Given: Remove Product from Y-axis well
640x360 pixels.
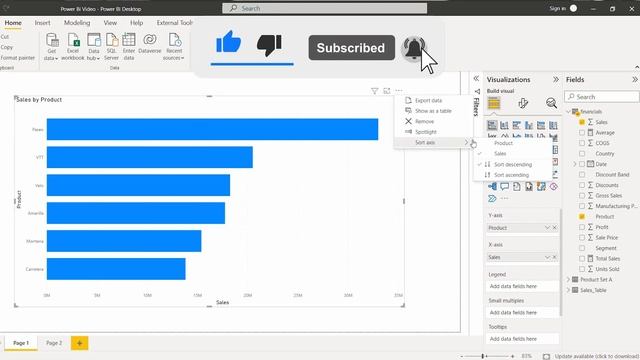Looking at the screenshot, I should [x=555, y=228].
